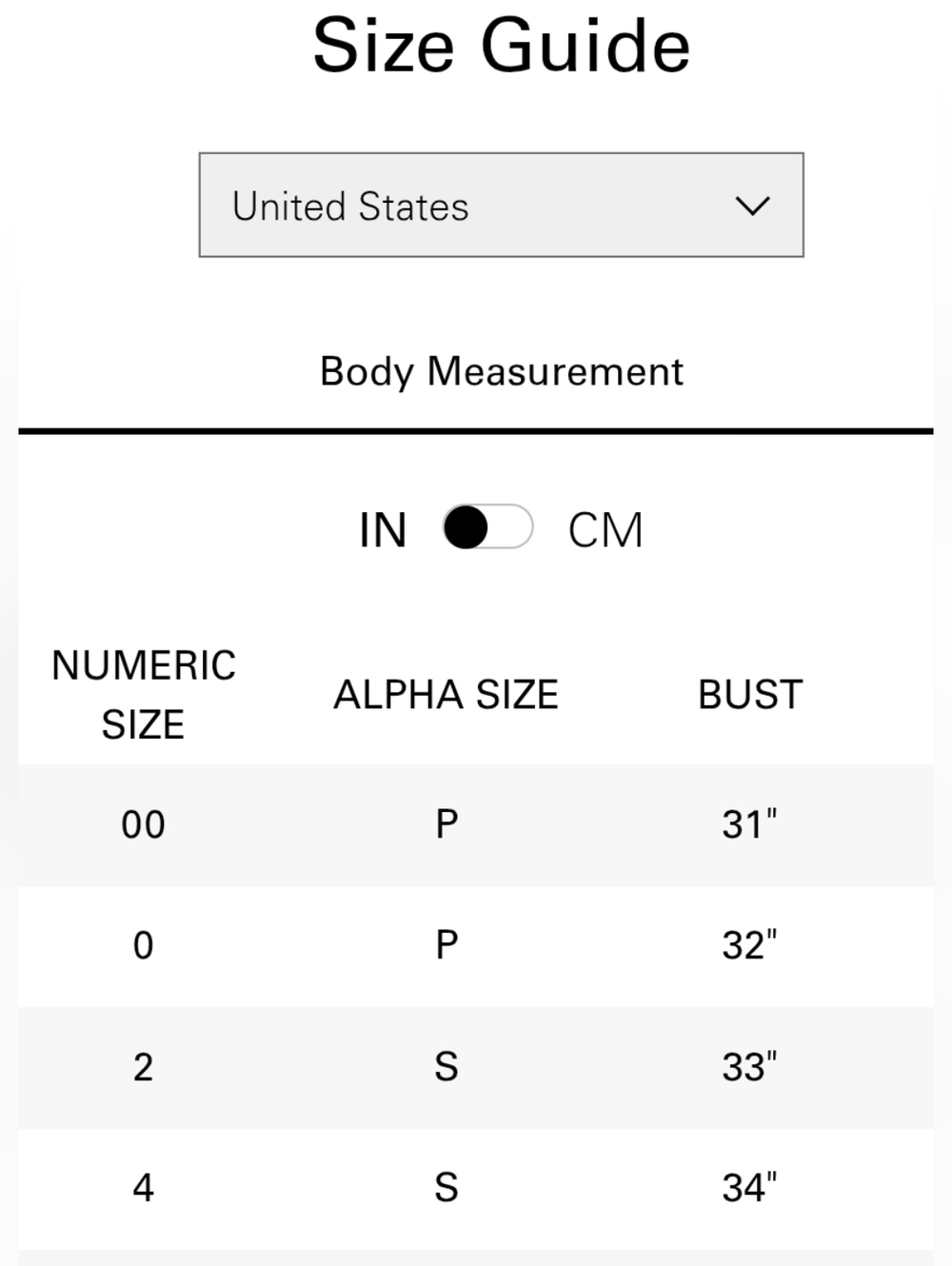
Task: Click the 32" bust measurement
Action: point(749,945)
